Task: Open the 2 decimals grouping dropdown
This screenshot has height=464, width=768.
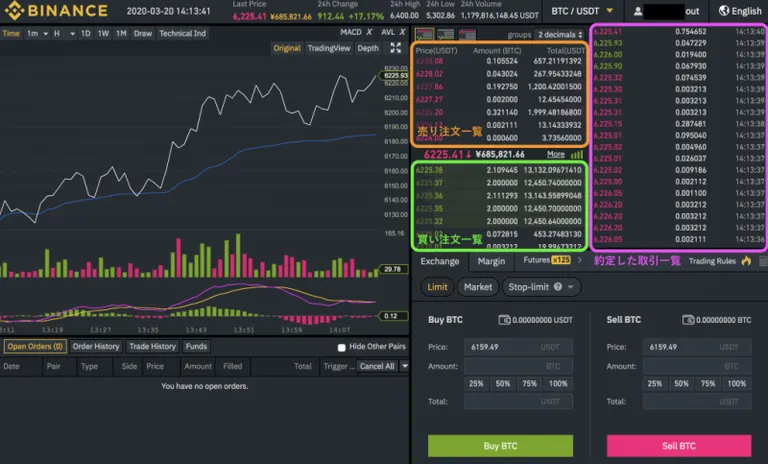Action: (x=560, y=34)
